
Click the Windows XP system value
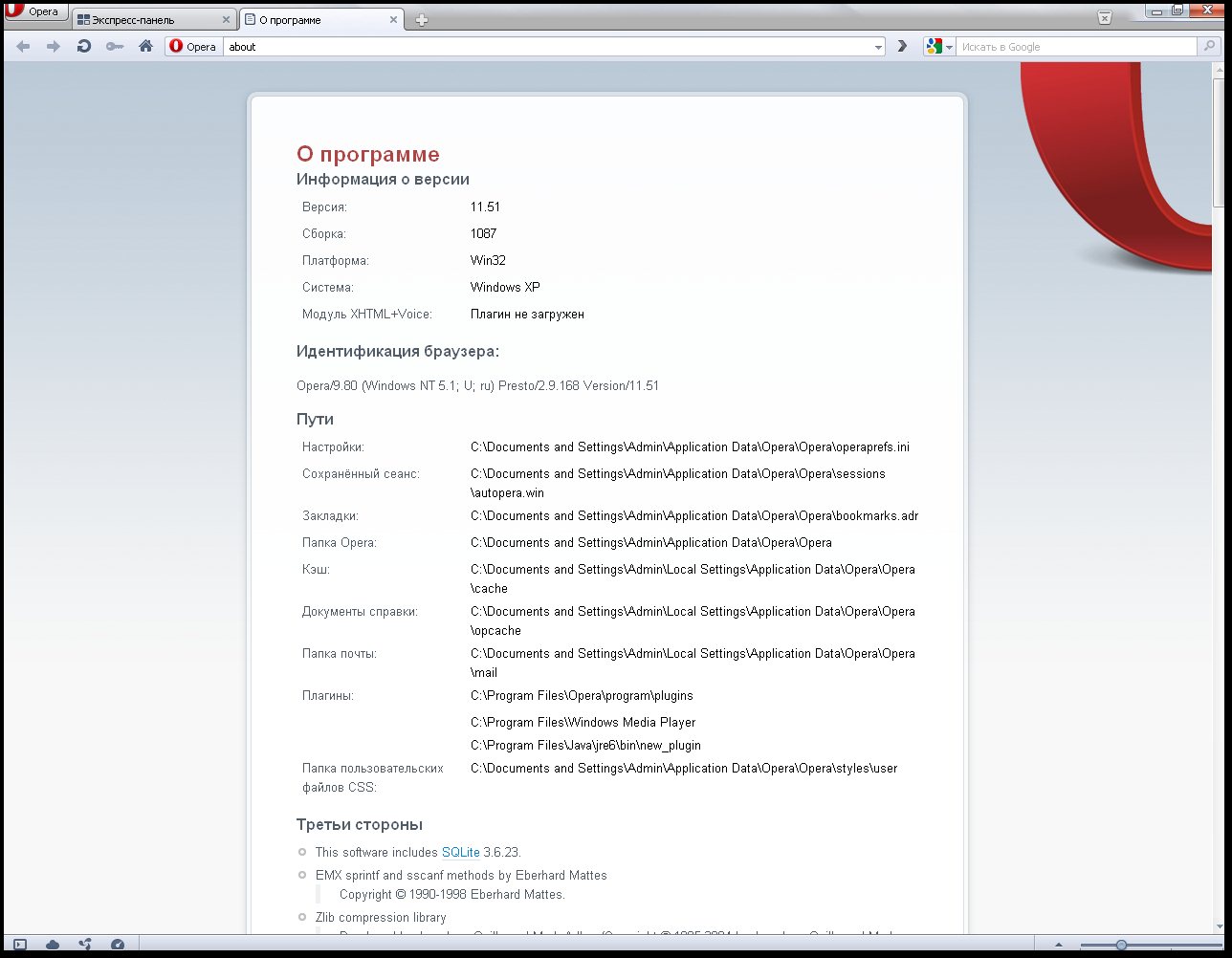tap(505, 287)
